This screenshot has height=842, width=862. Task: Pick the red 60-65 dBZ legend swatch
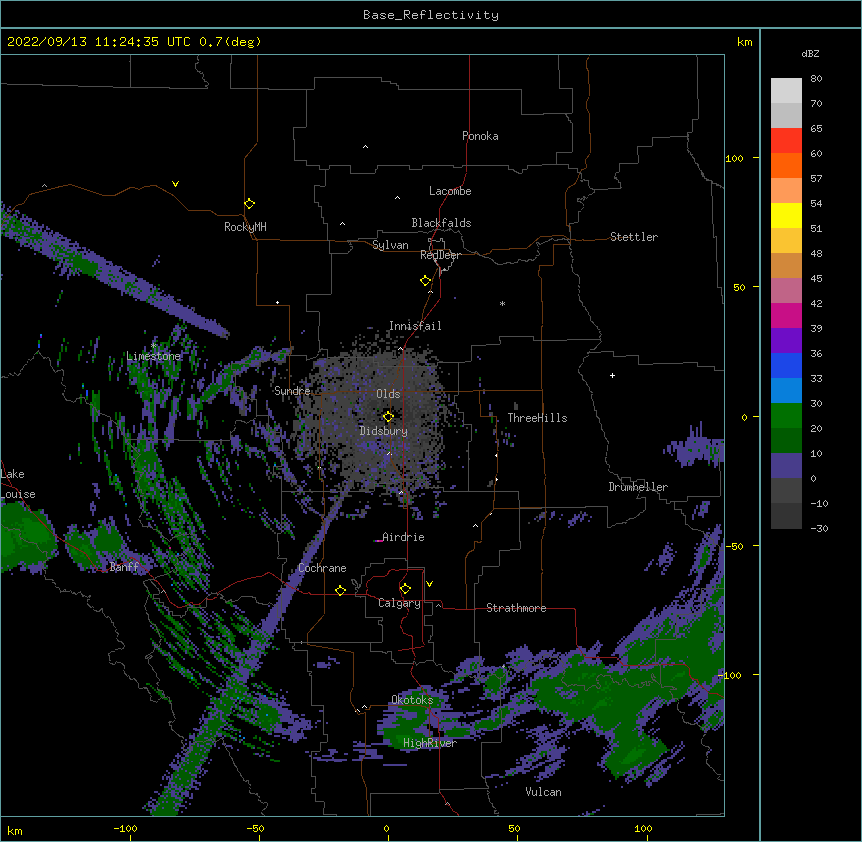click(x=786, y=140)
